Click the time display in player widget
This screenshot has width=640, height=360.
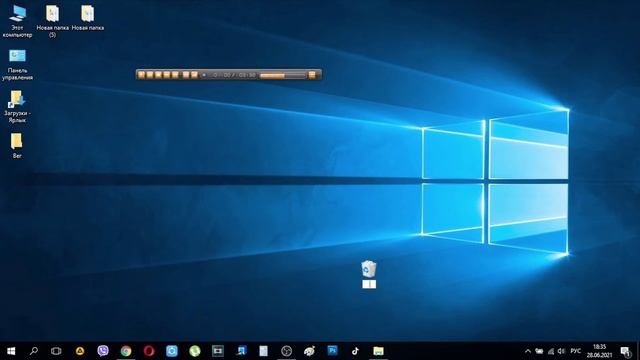coord(234,75)
